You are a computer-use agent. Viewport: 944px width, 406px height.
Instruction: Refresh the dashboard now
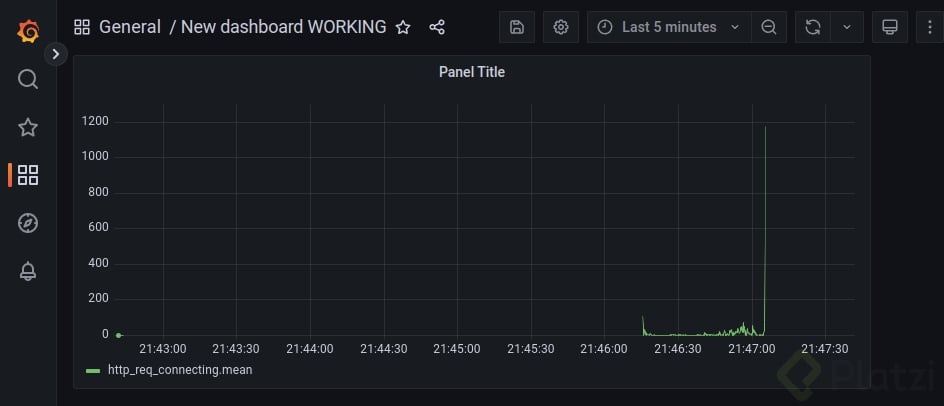(x=813, y=27)
